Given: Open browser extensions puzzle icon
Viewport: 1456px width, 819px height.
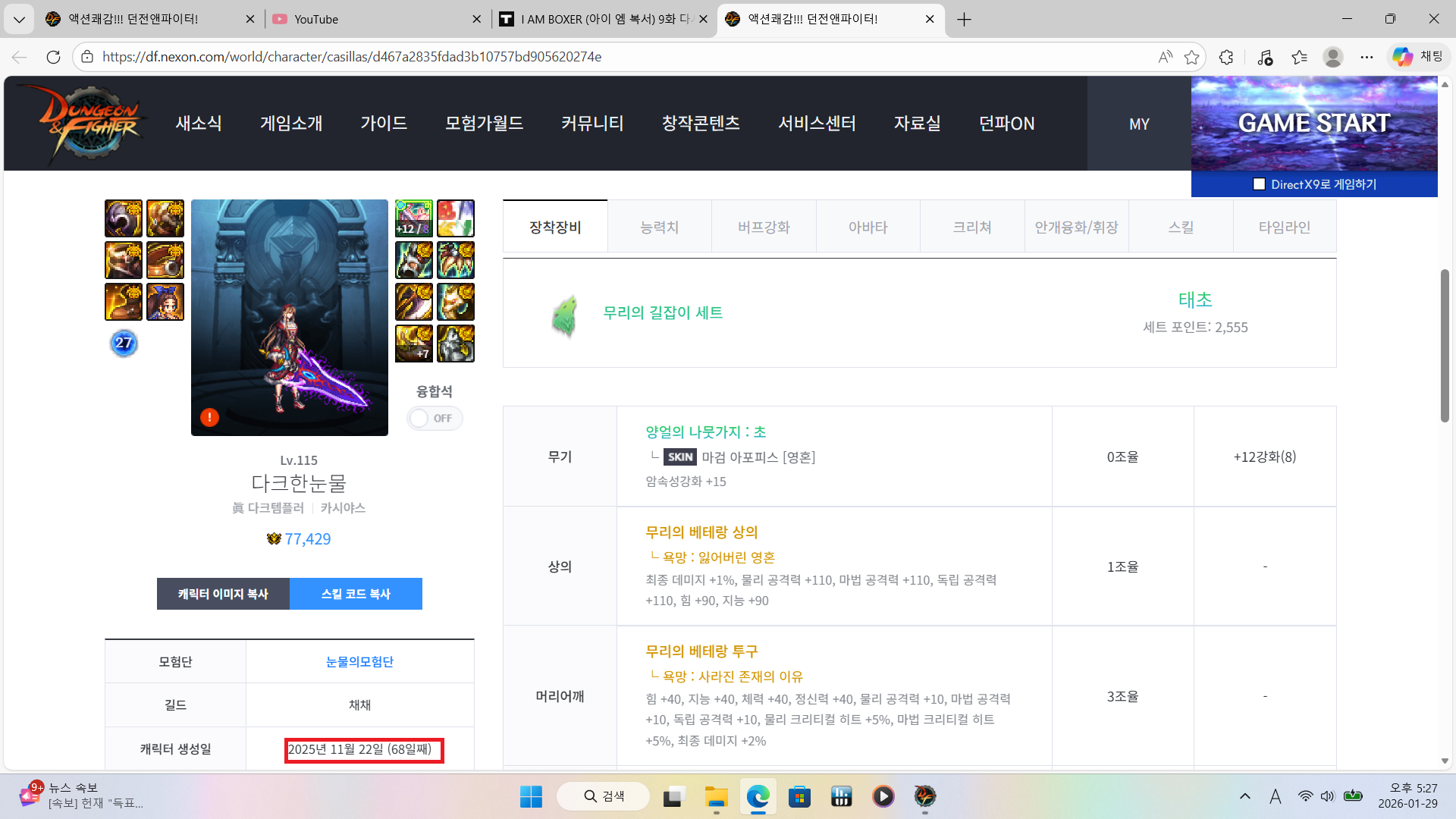Looking at the screenshot, I should (1226, 57).
